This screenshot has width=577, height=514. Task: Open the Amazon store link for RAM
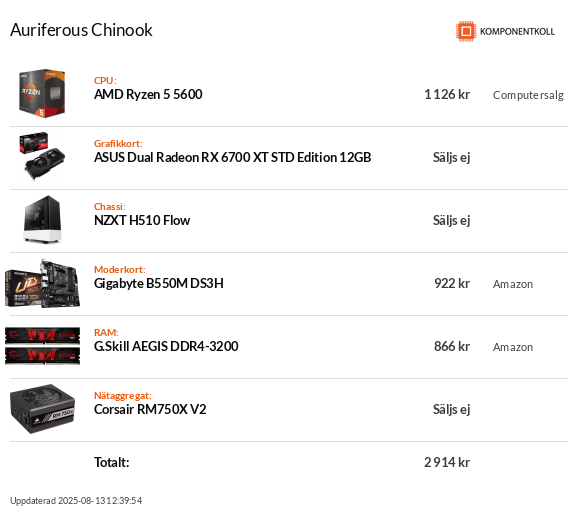[513, 347]
